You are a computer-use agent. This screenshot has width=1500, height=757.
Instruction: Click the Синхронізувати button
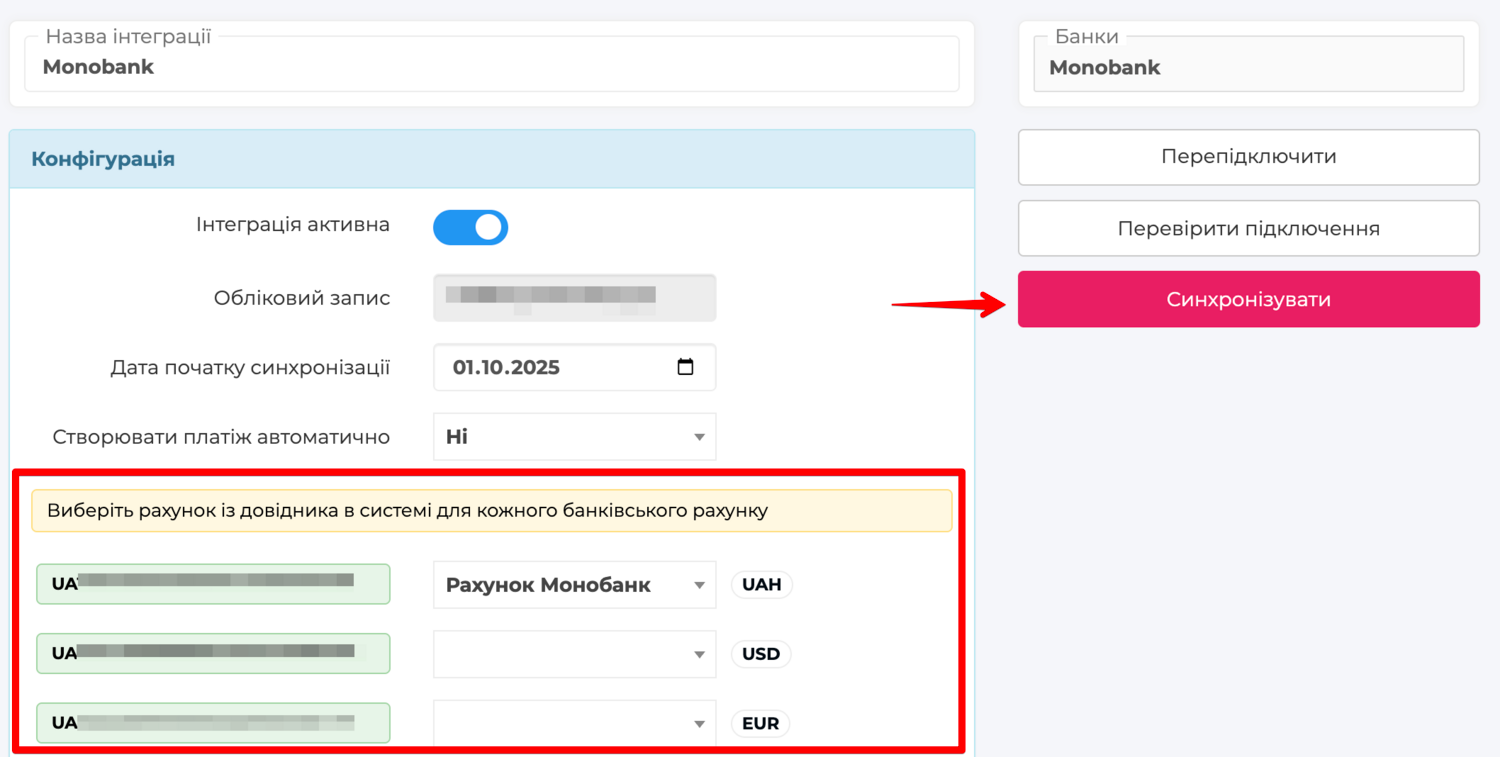click(x=1248, y=299)
